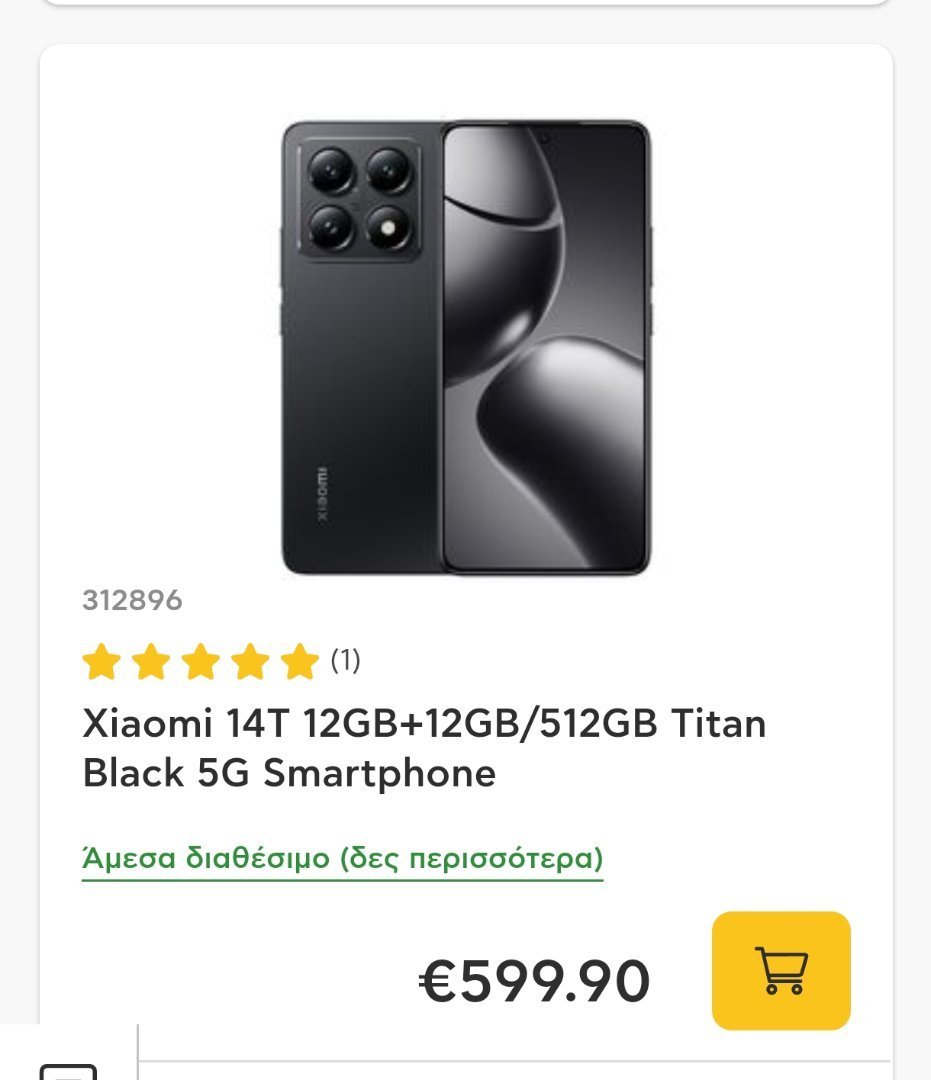
Task: Open the Xiaomi 14T 12GB+12GB/512GB product title
Action: pyautogui.click(x=424, y=748)
